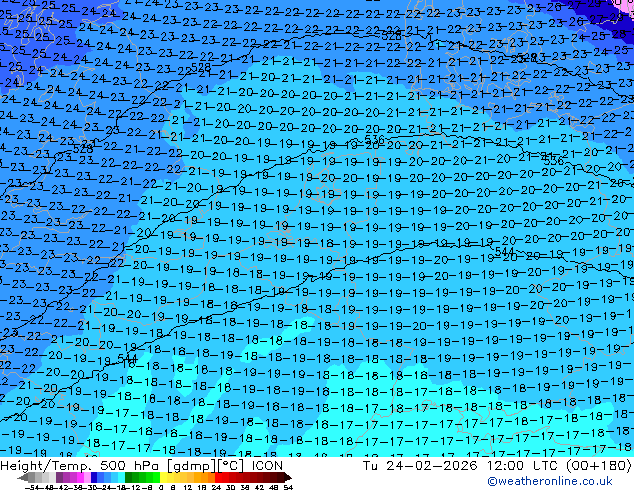Click the gray left arrowhead of the color scale
Image resolution: width=634 pixels, height=490 pixels.
23,477
